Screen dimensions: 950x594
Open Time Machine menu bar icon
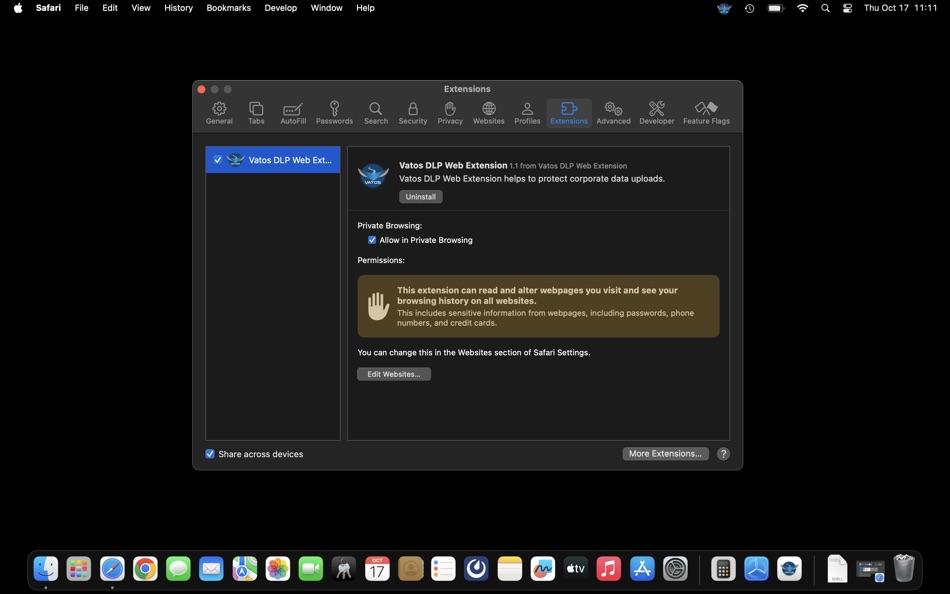(749, 8)
